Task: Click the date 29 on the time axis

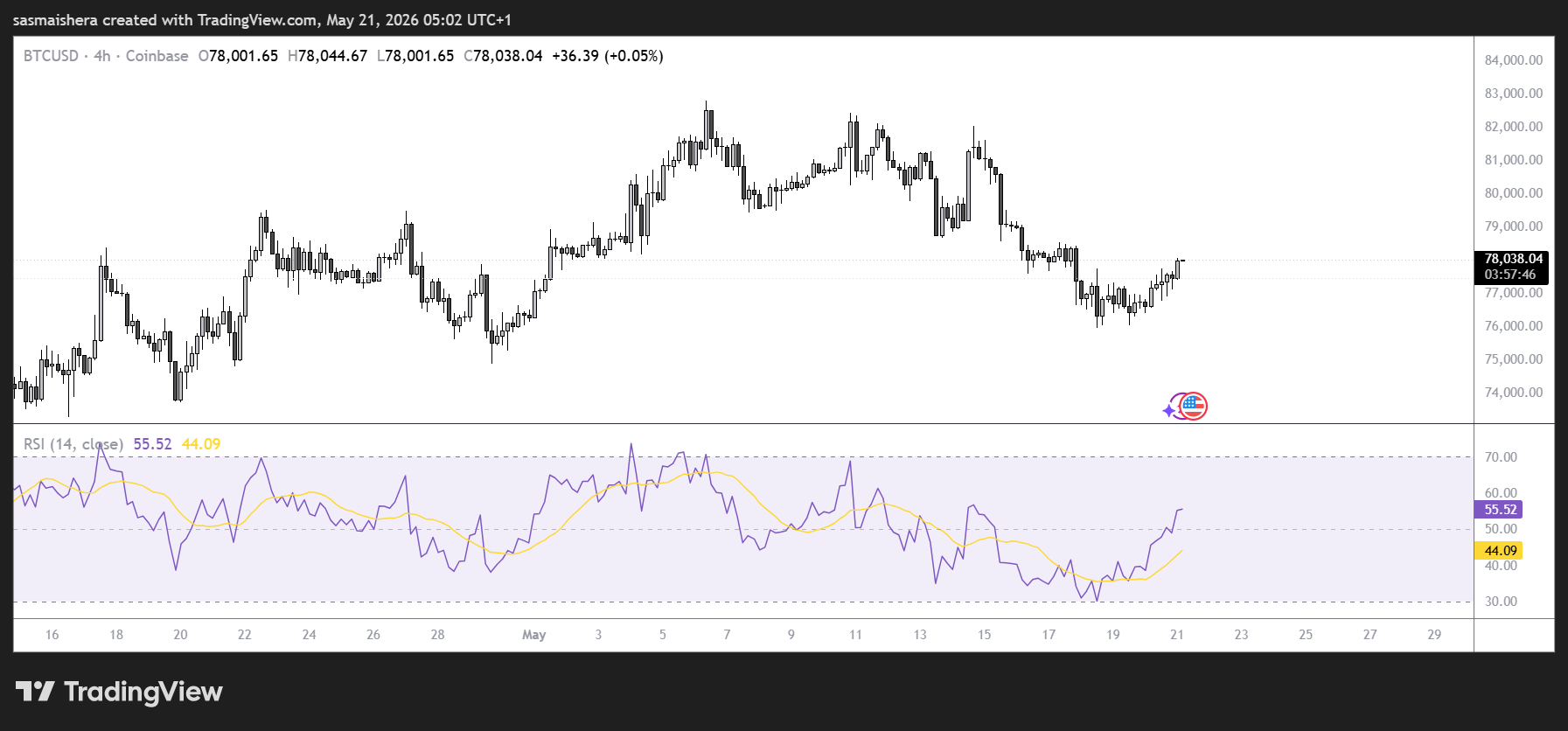Action: point(1434,635)
